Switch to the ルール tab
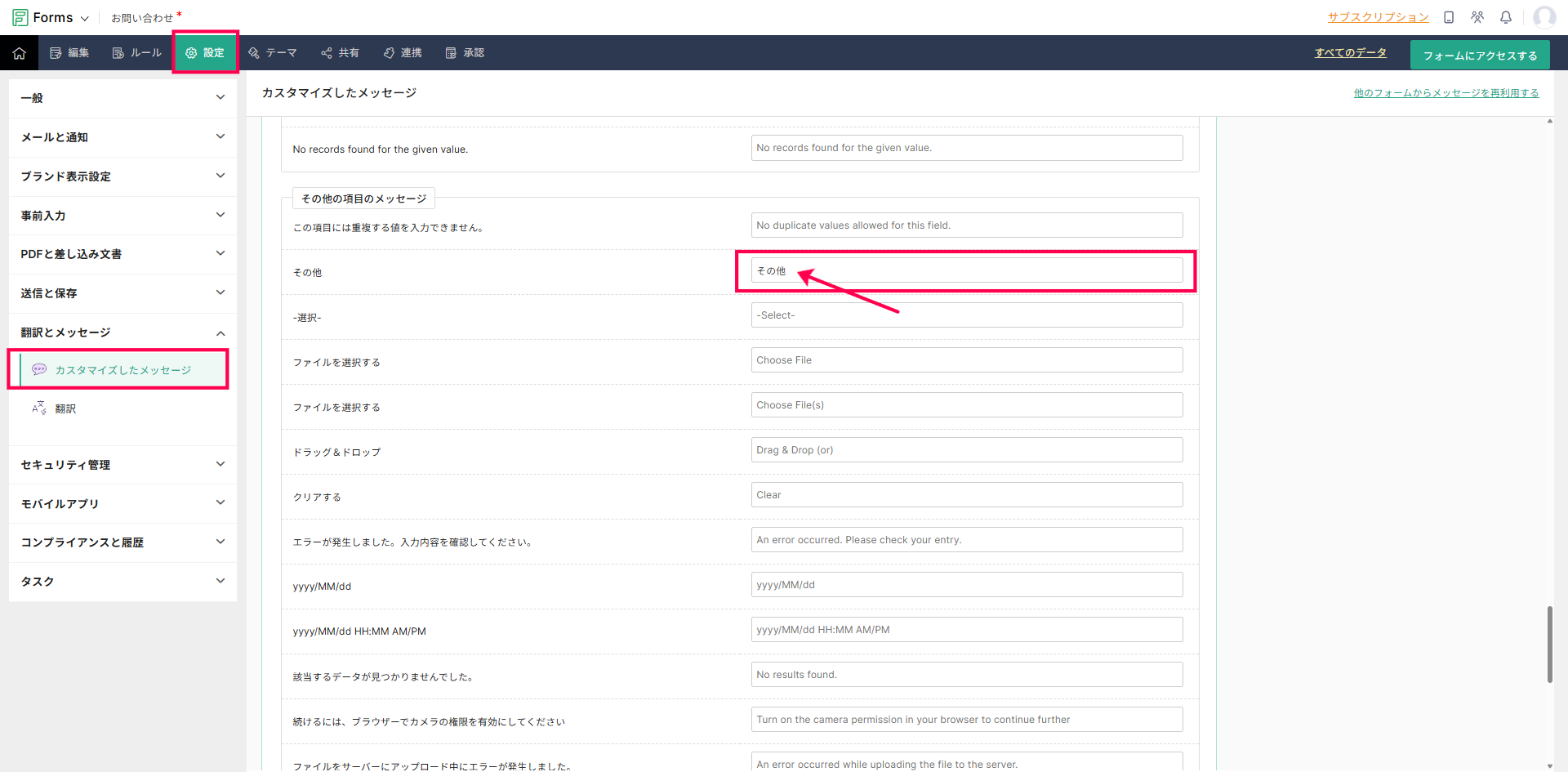1568x772 pixels. [137, 53]
